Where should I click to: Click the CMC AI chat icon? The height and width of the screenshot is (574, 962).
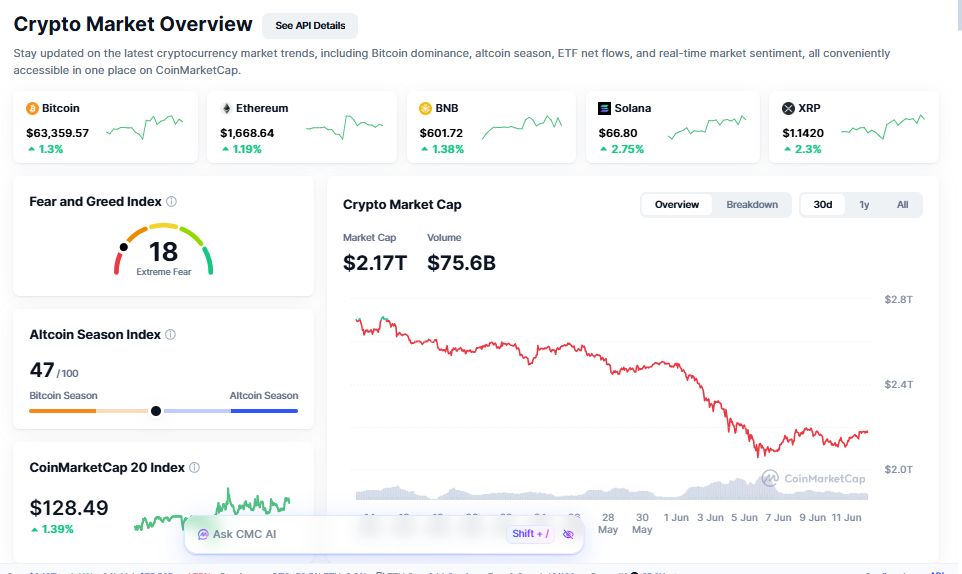click(203, 535)
